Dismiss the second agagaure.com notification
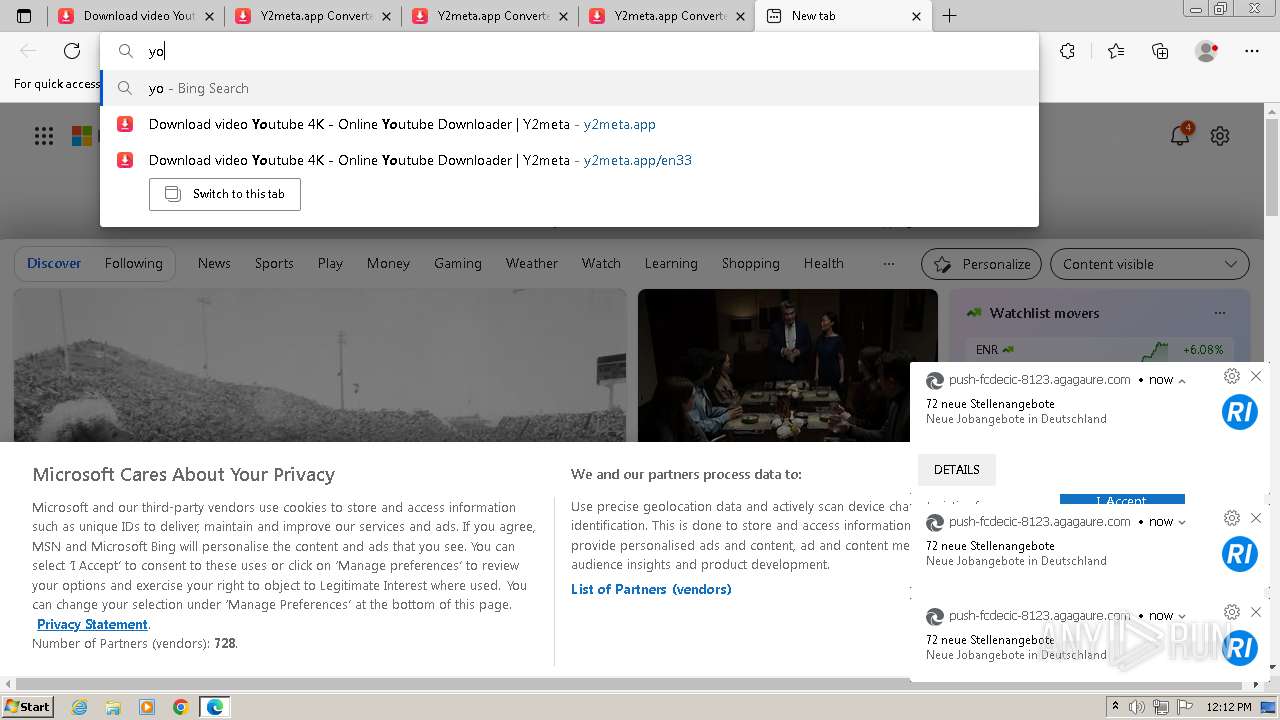 (1256, 518)
